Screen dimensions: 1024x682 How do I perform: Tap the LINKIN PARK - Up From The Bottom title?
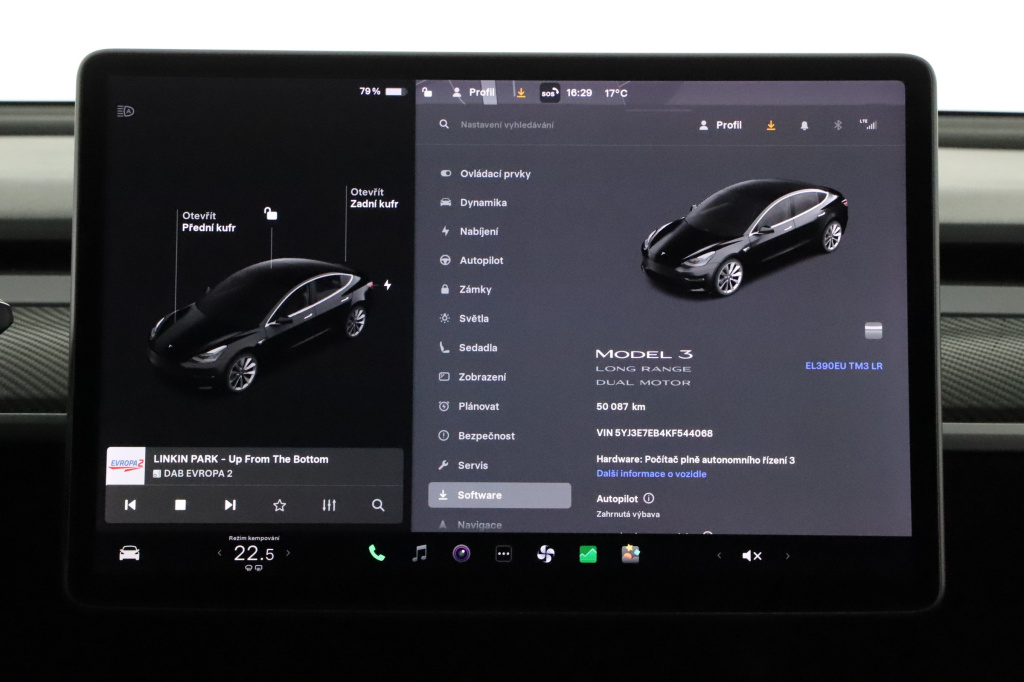(241, 459)
